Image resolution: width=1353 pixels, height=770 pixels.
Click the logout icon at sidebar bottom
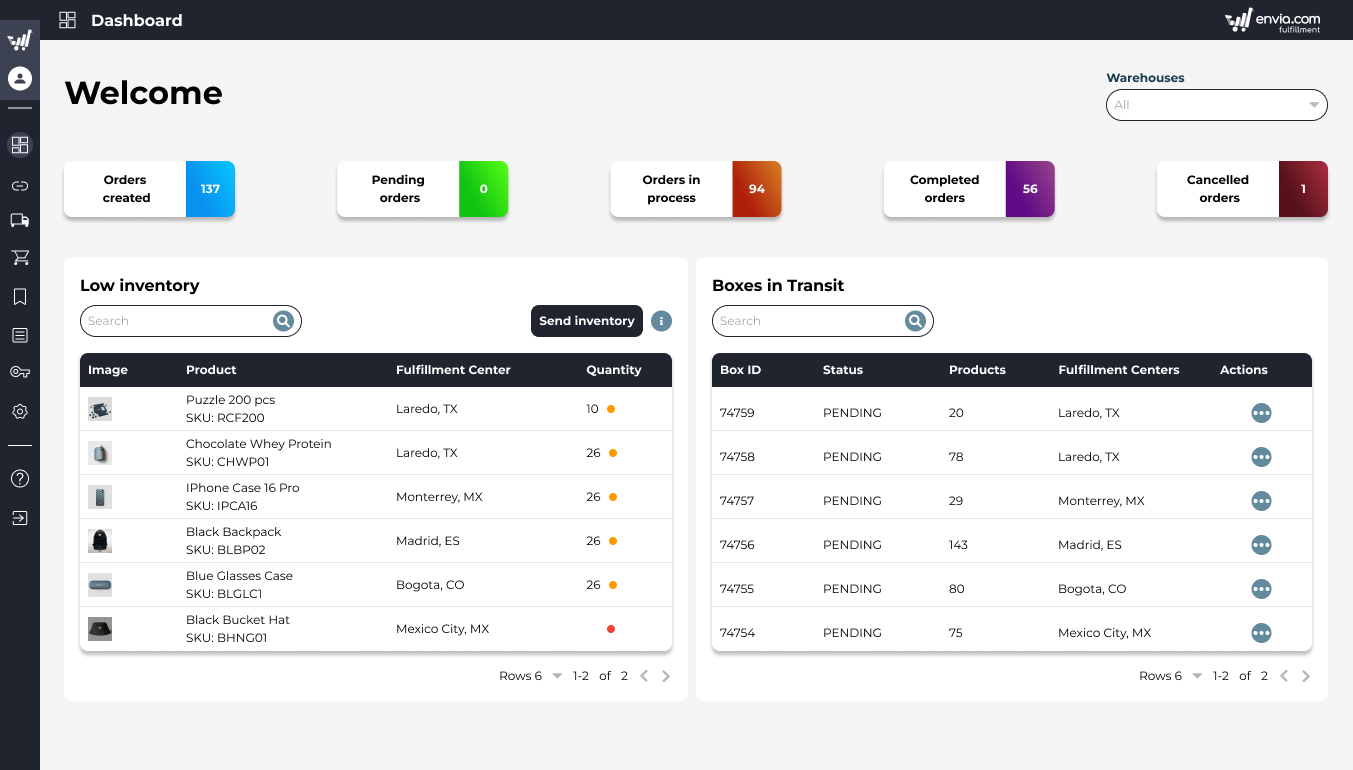(20, 518)
